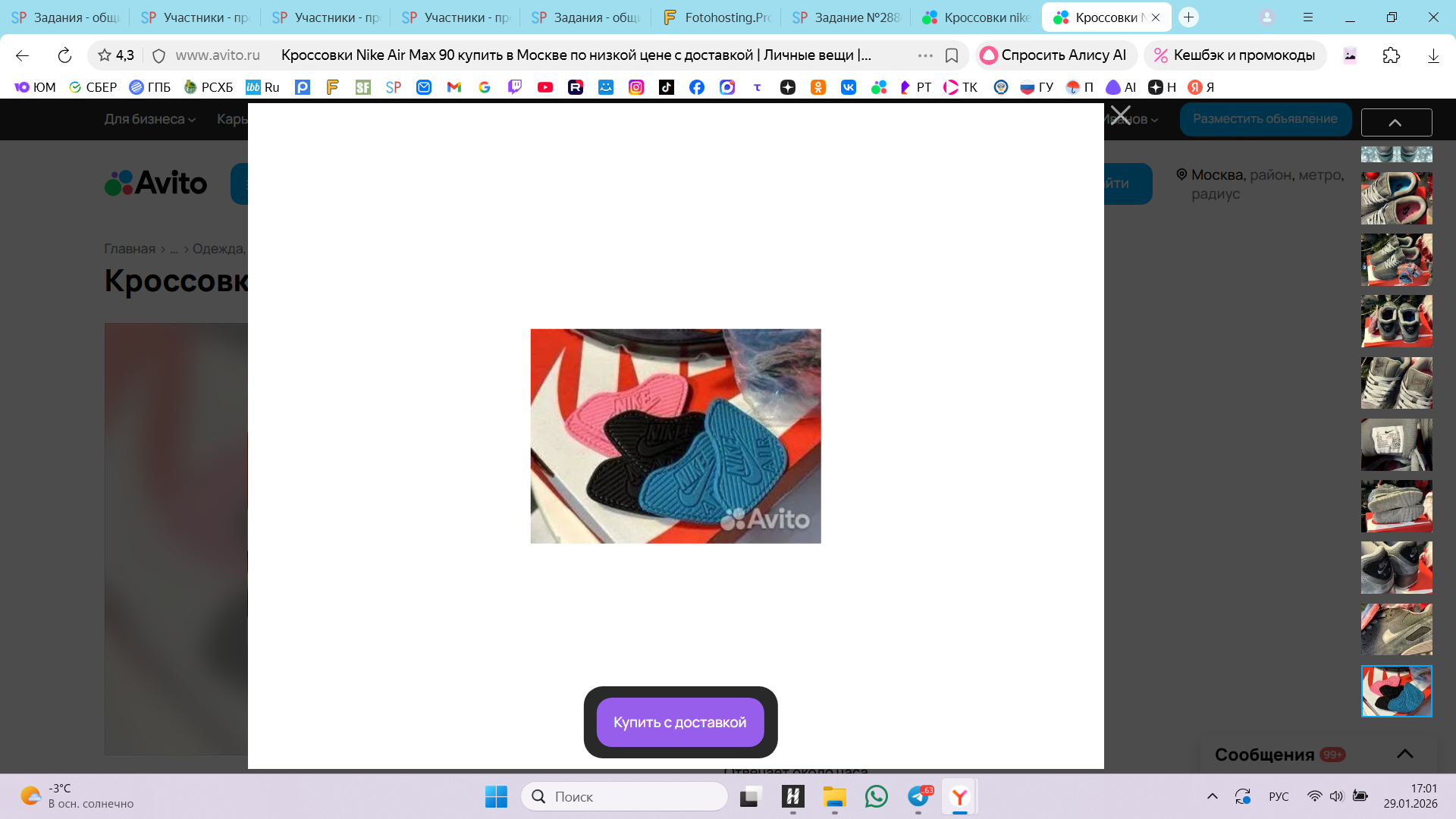The width and height of the screenshot is (1456, 819).
Task: Click the bookmark page icon in address bar
Action: click(952, 55)
